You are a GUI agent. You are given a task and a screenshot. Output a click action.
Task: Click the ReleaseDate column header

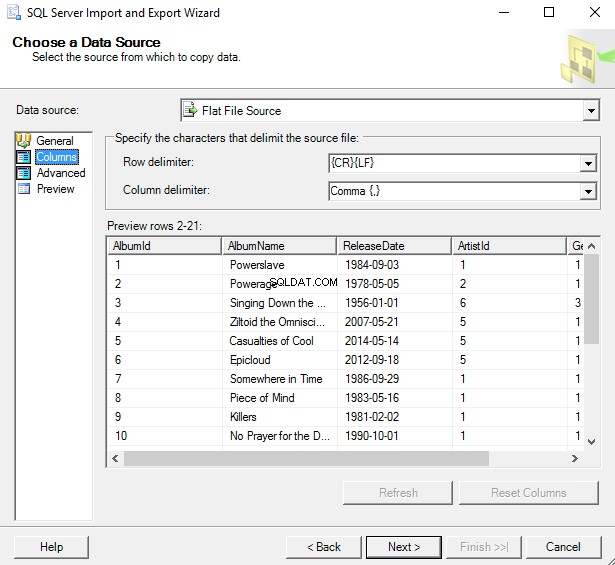pos(394,246)
